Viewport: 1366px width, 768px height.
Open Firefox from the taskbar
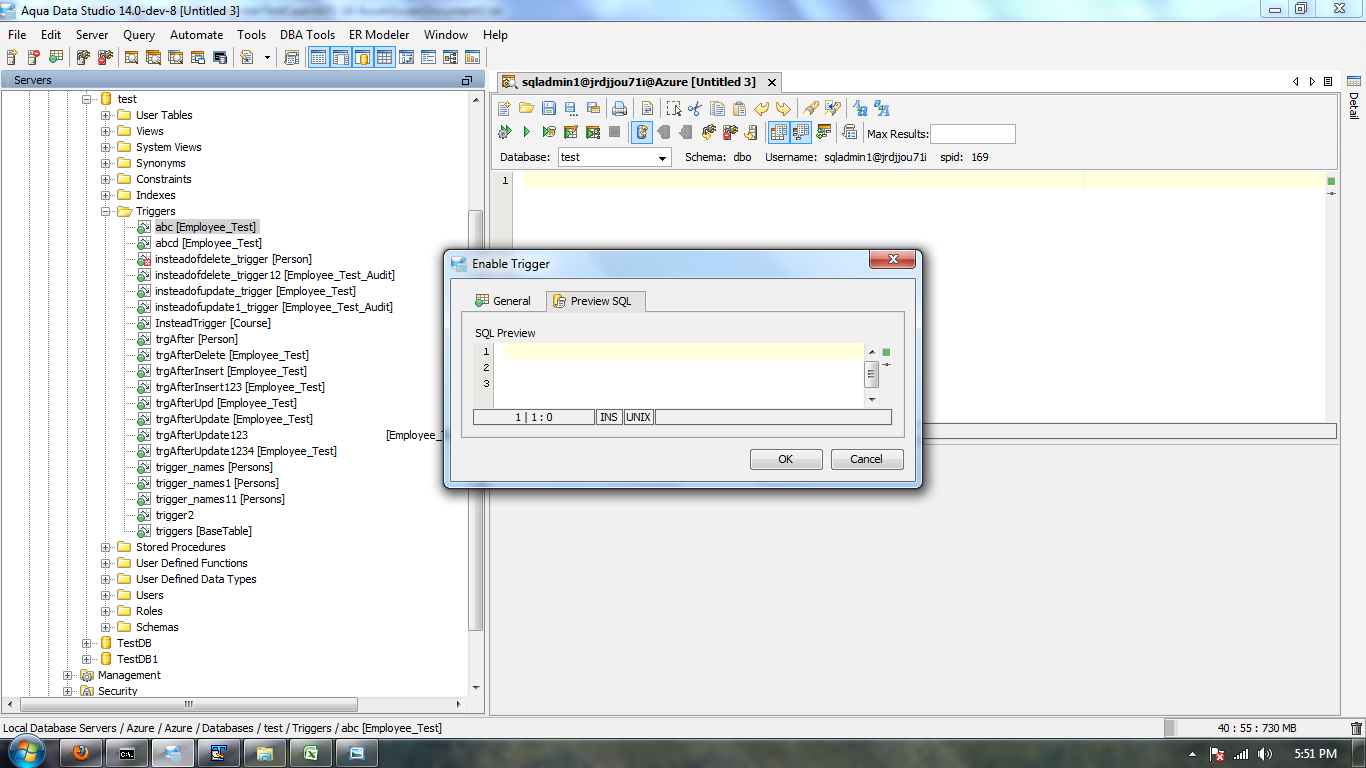coord(81,753)
